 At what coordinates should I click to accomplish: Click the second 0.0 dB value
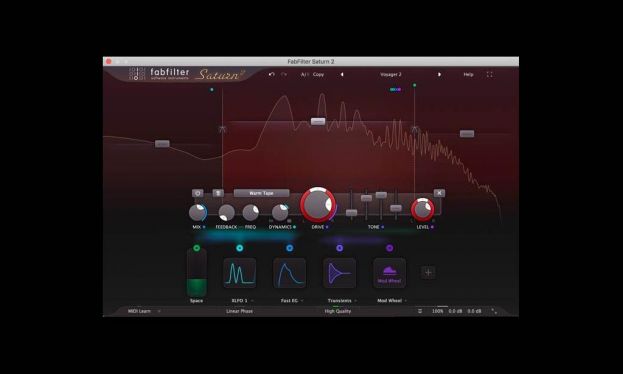[474, 311]
